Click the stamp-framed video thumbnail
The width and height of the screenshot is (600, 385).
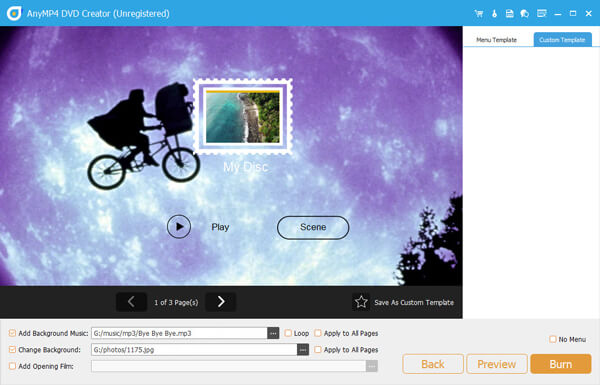click(243, 117)
